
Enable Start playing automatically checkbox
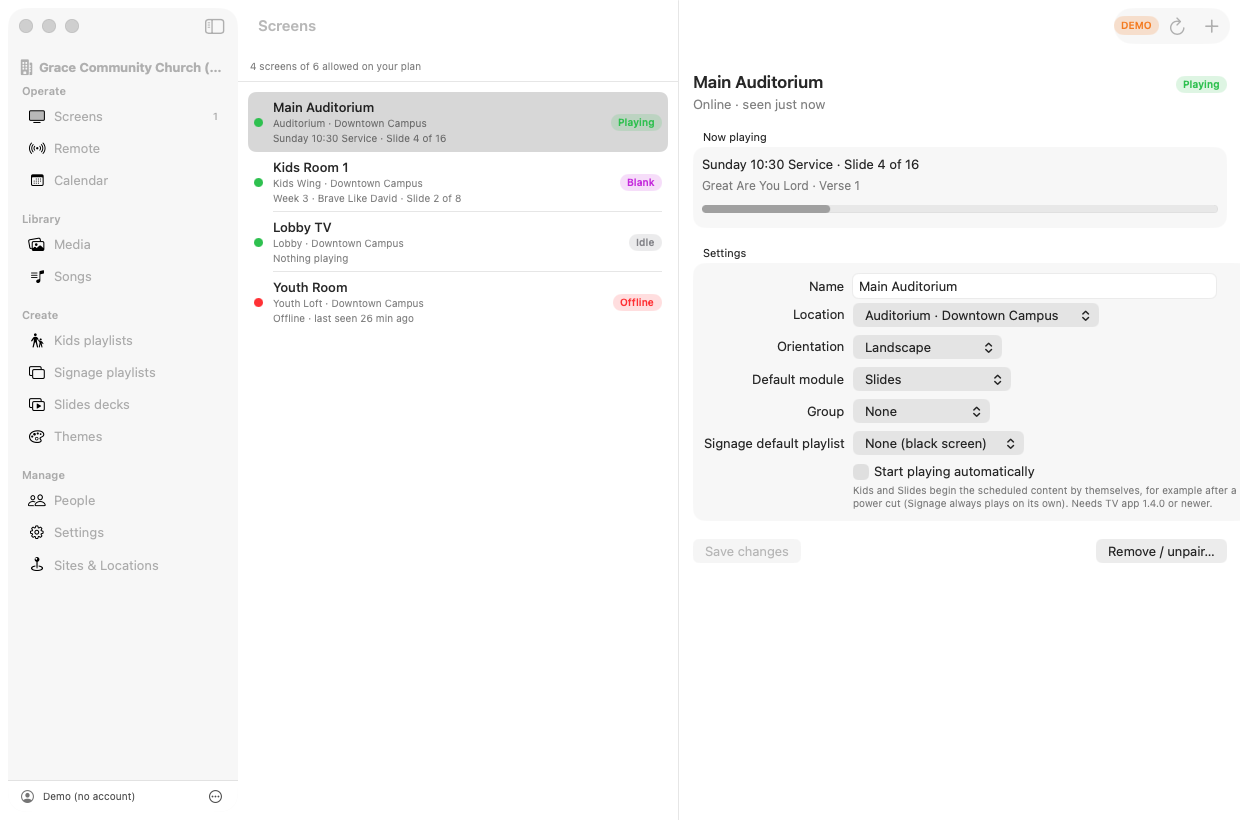861,471
